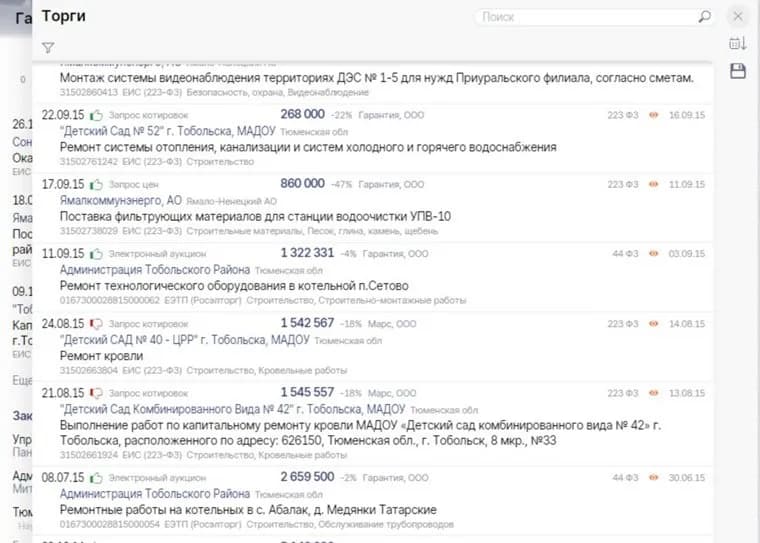
Task: Toggle the eye icon beside date 30.06.15
Action: point(654,477)
